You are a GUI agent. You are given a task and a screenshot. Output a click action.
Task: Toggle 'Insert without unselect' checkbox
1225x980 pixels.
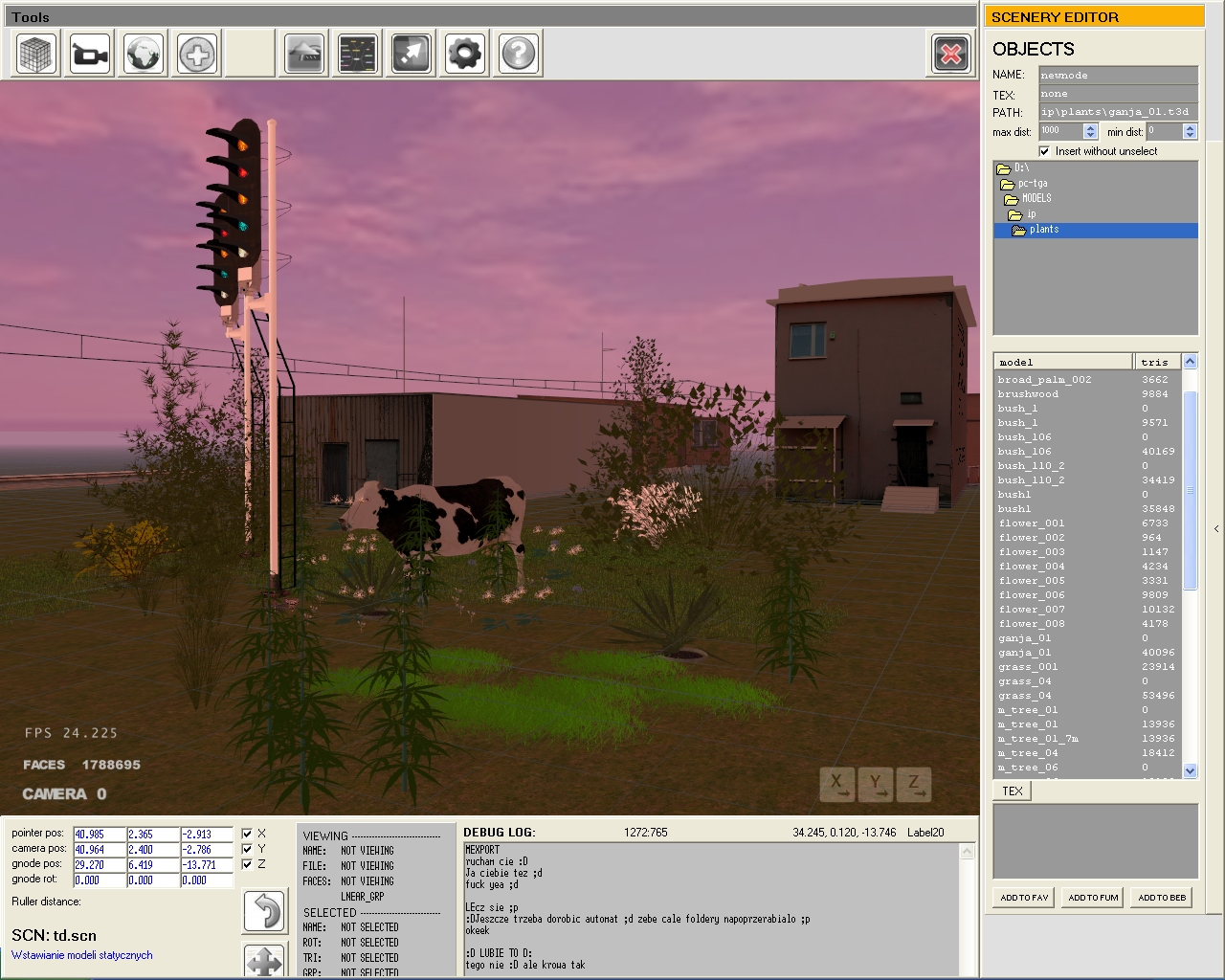click(1045, 151)
